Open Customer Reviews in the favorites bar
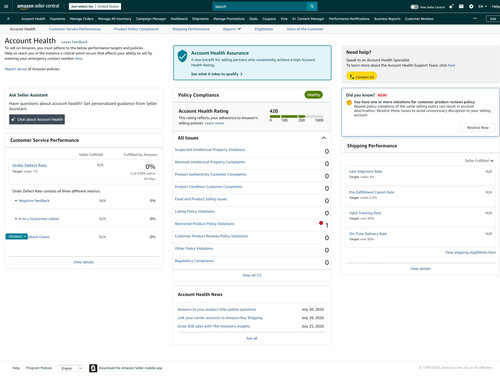 (419, 19)
